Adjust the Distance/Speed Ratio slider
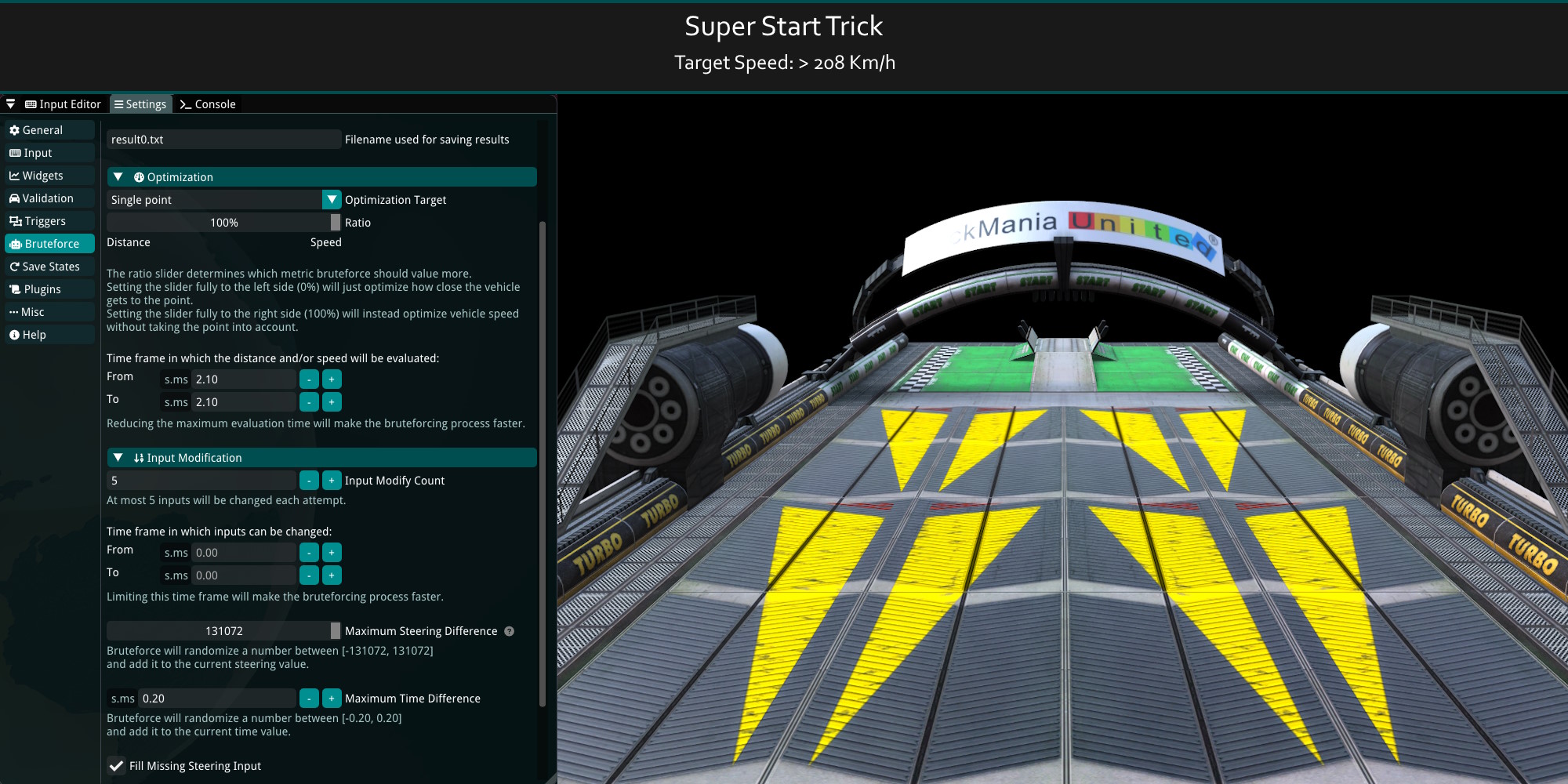Screen dimensions: 1568x784 224,223
